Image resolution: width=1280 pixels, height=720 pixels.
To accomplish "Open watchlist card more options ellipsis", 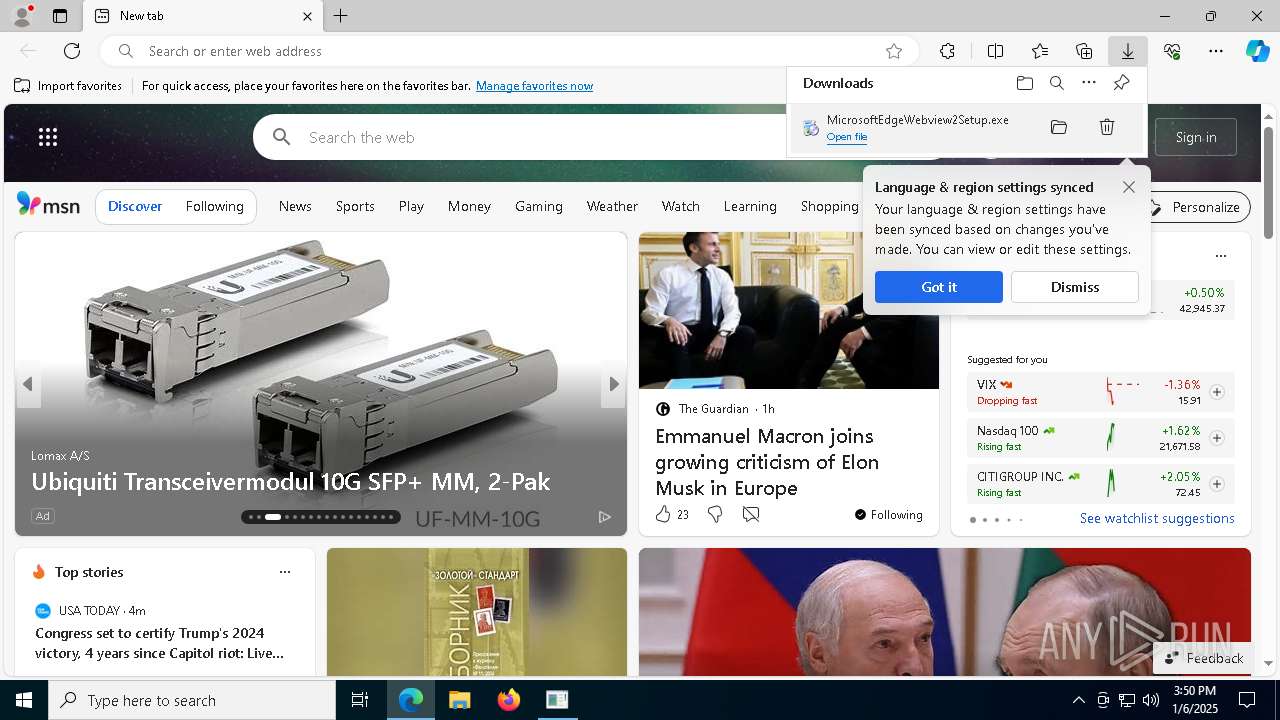I will [x=1220, y=256].
